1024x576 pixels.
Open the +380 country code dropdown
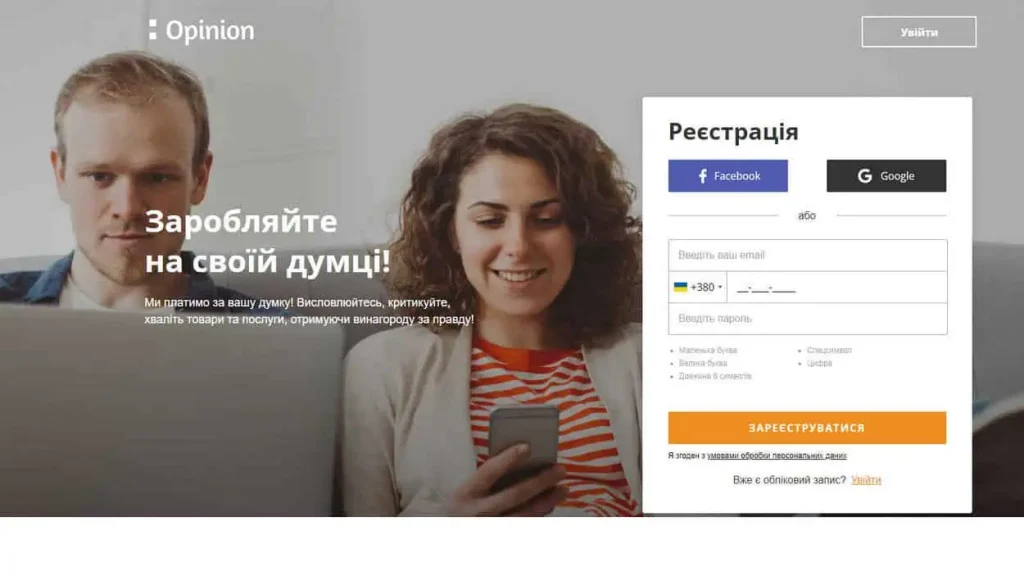click(x=698, y=287)
